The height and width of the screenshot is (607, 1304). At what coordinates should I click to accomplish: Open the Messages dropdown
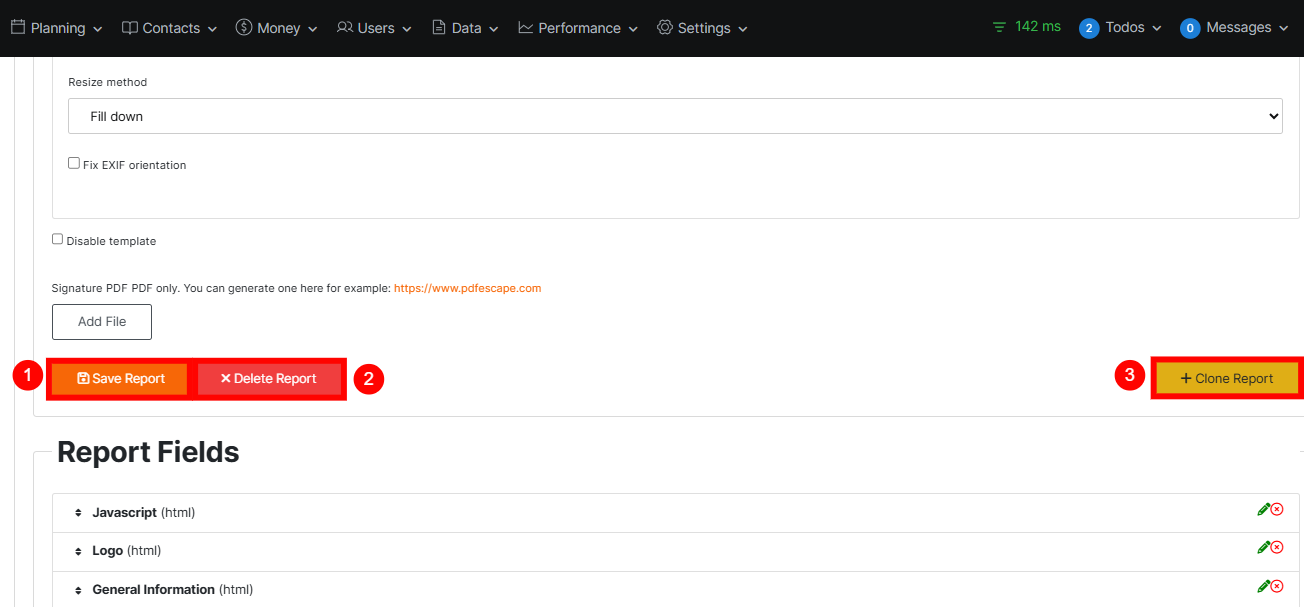(x=1234, y=28)
